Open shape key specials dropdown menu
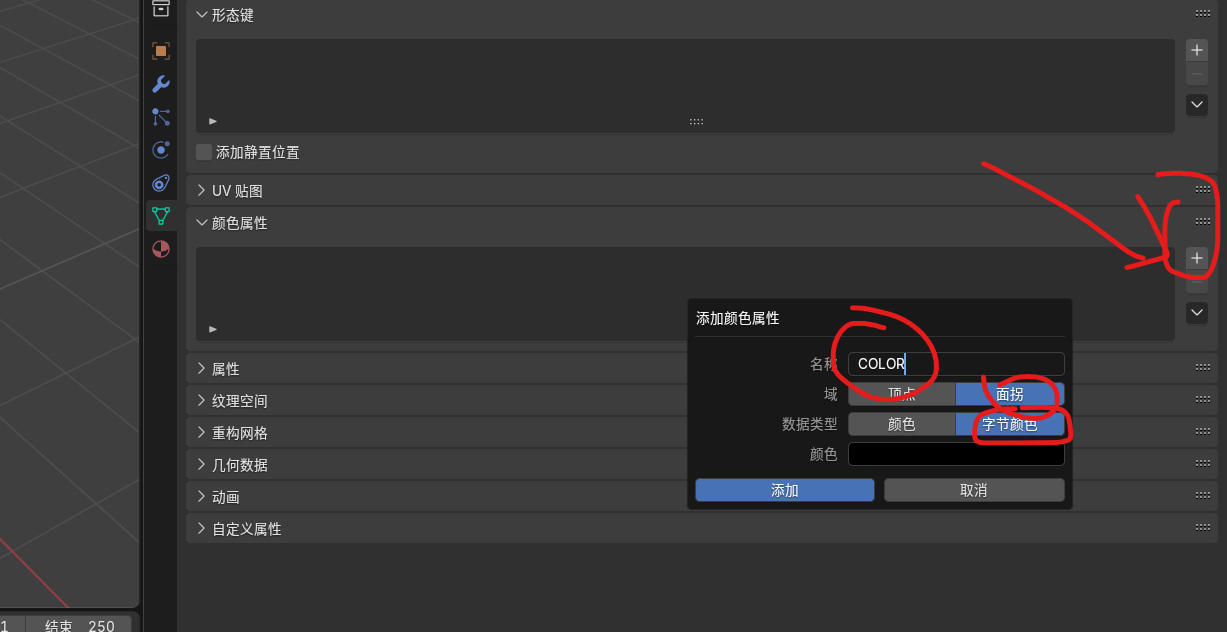This screenshot has height=632, width=1227. click(1197, 104)
